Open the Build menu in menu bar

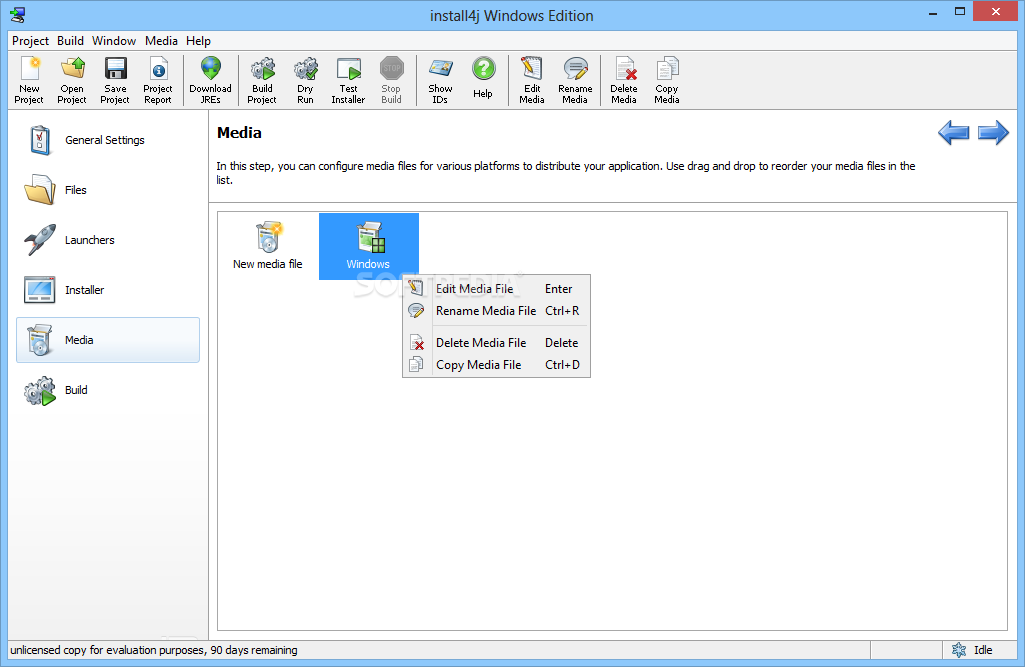[71, 41]
